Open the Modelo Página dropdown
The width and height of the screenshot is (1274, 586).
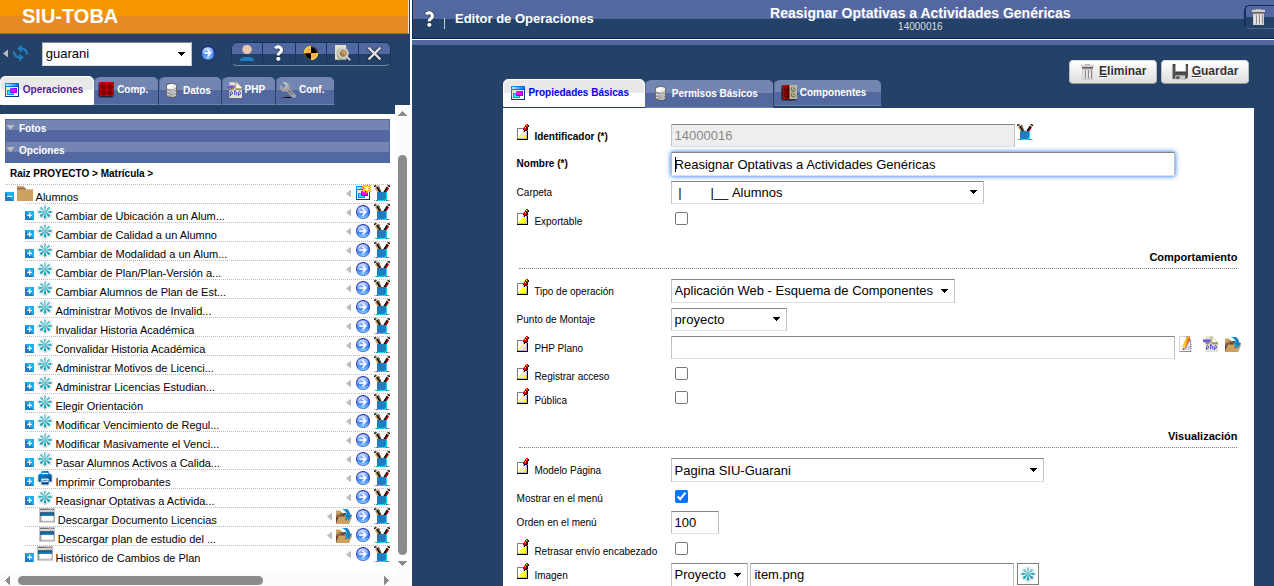856,470
